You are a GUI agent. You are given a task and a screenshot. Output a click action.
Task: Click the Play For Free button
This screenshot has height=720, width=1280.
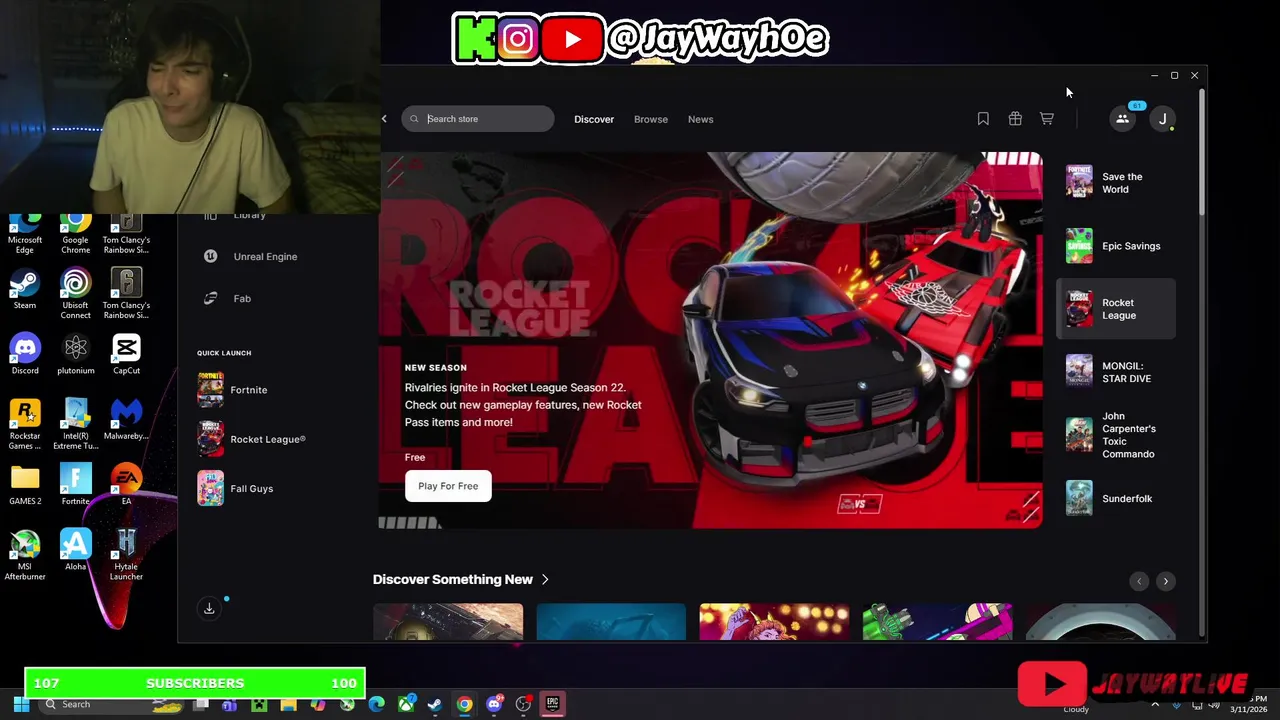coord(448,486)
